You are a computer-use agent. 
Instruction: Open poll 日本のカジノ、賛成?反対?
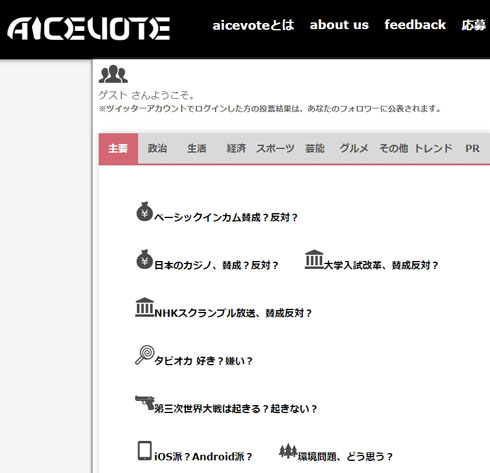click(x=216, y=265)
